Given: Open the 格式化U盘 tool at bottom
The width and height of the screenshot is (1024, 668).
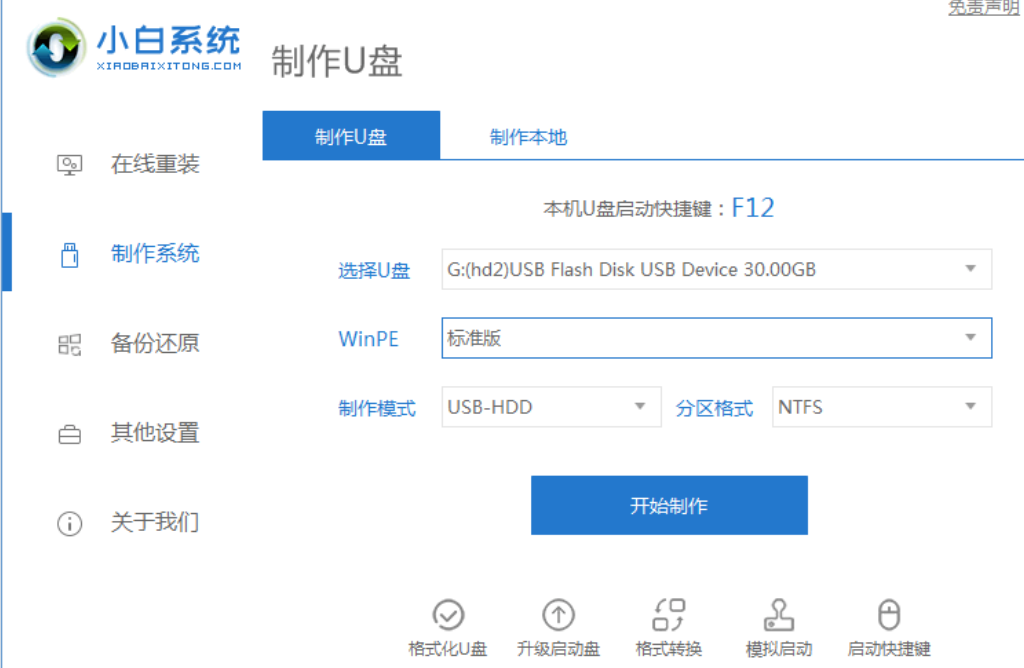Looking at the screenshot, I should pyautogui.click(x=449, y=625).
